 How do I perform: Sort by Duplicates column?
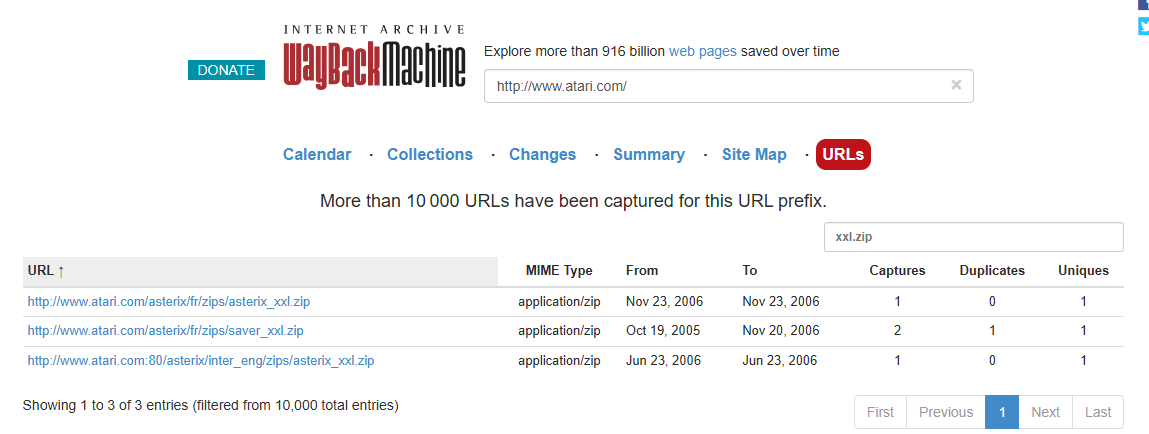click(x=992, y=271)
